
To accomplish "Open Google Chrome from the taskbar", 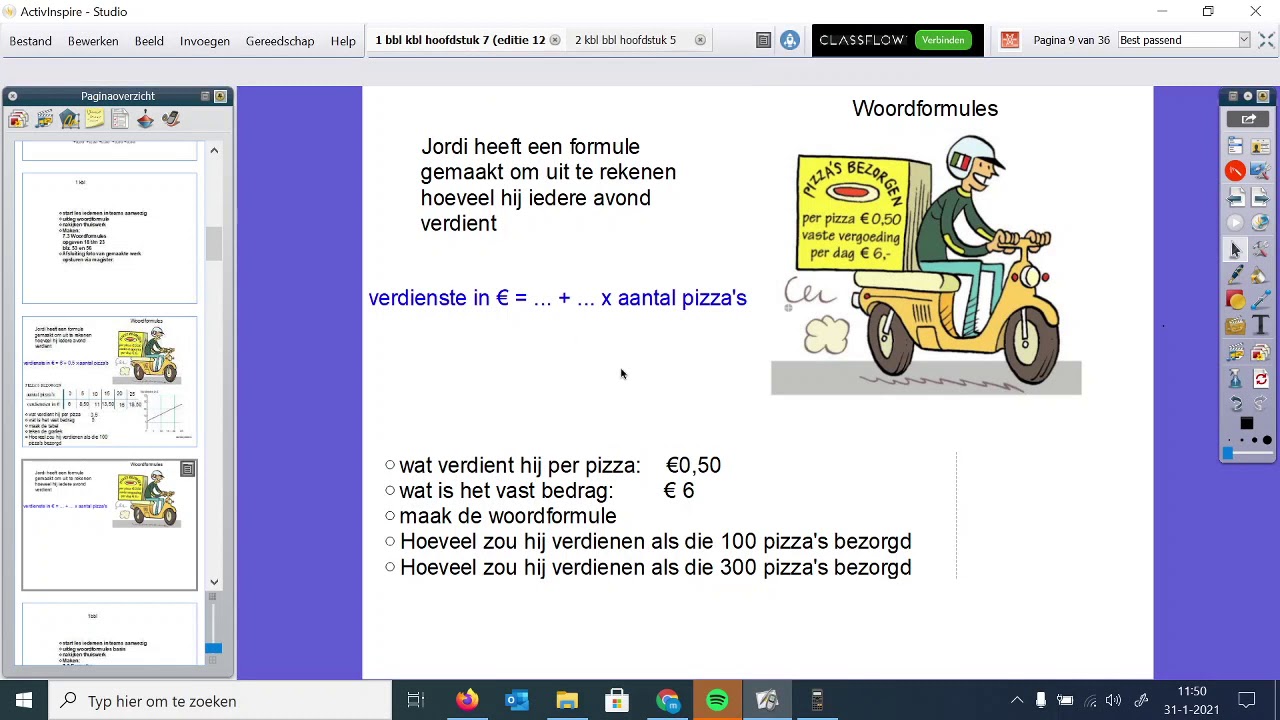I will [667, 701].
